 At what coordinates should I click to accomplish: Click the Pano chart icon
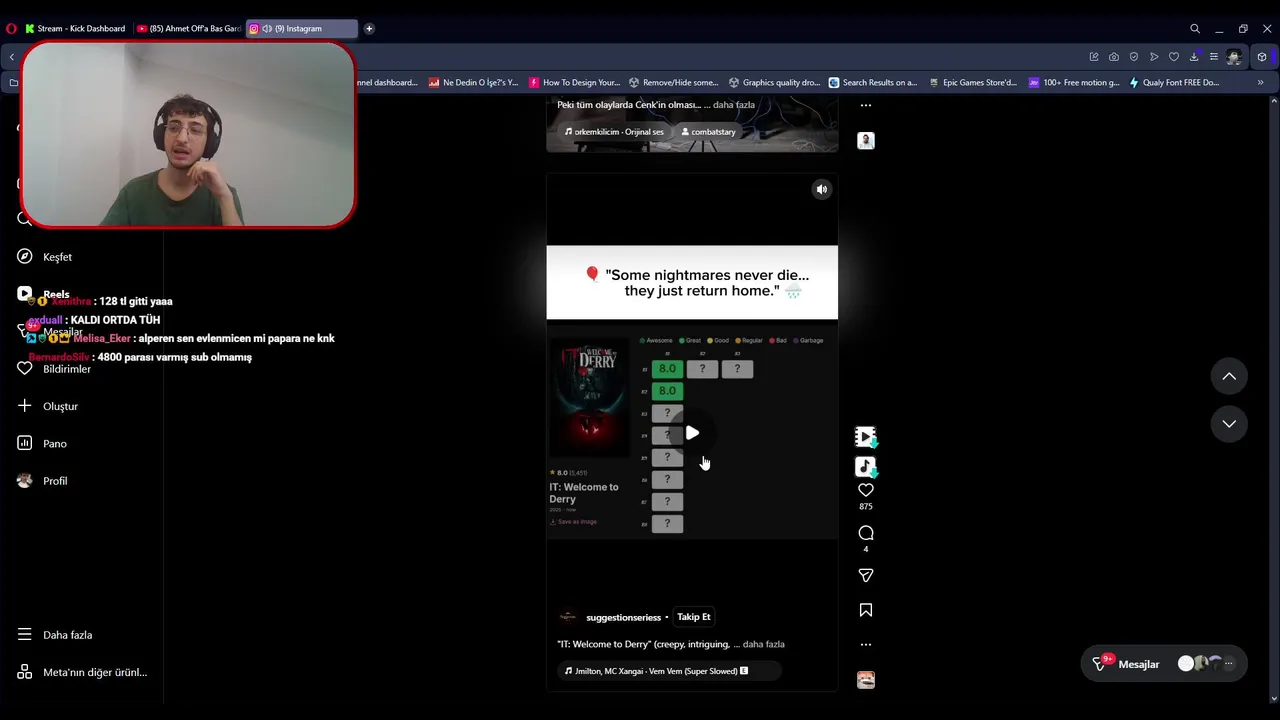pos(25,443)
